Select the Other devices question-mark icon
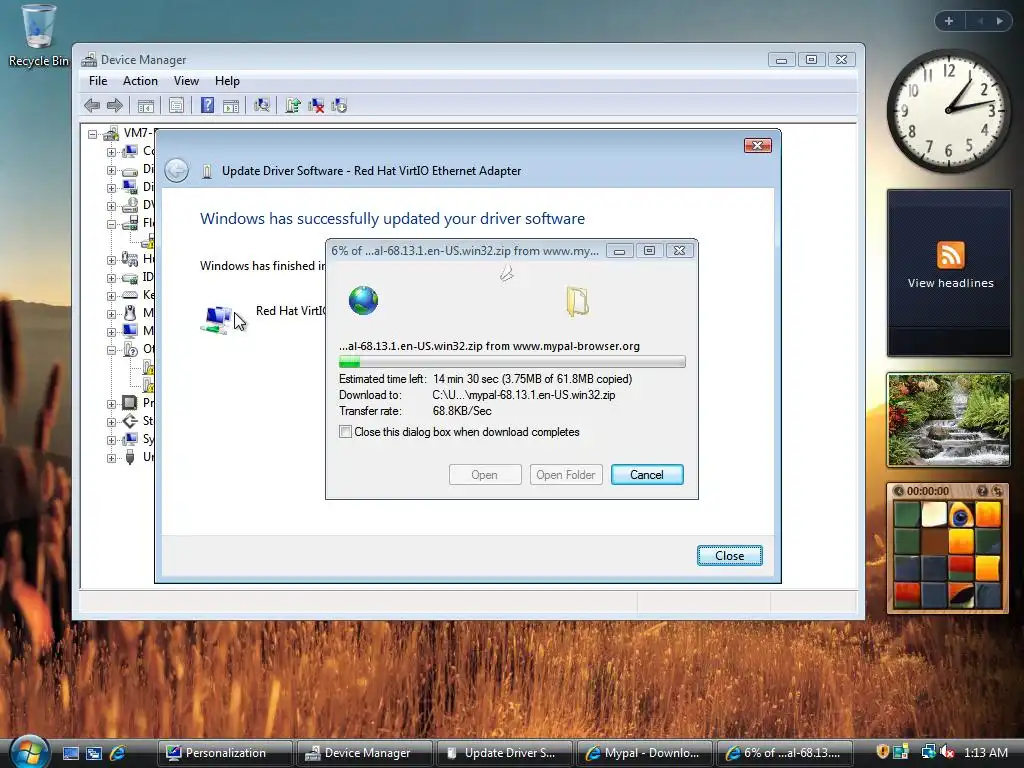Screen dimensions: 1024x768 coord(130,349)
